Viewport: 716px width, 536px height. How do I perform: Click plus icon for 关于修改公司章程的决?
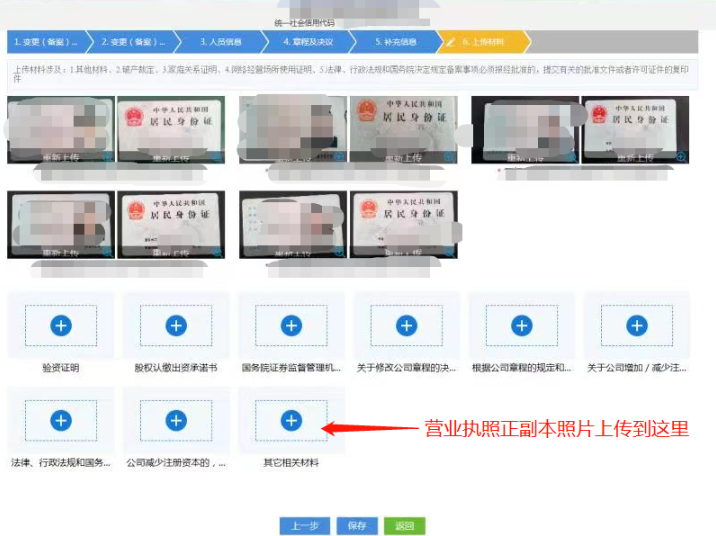click(406, 325)
